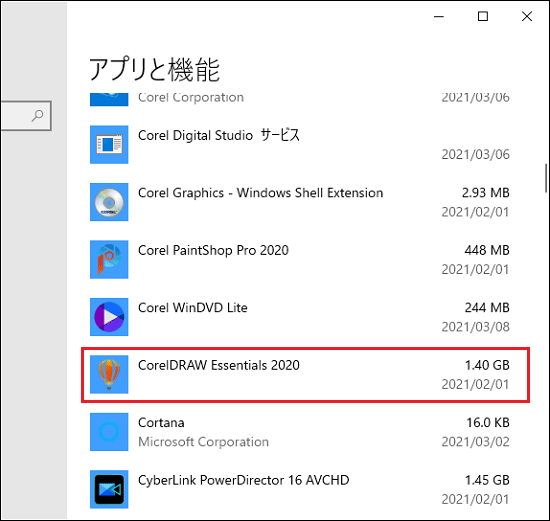Click the CyberLink PowerDirector 16 icon
This screenshot has width=550, height=521.
pyautogui.click(x=109, y=489)
